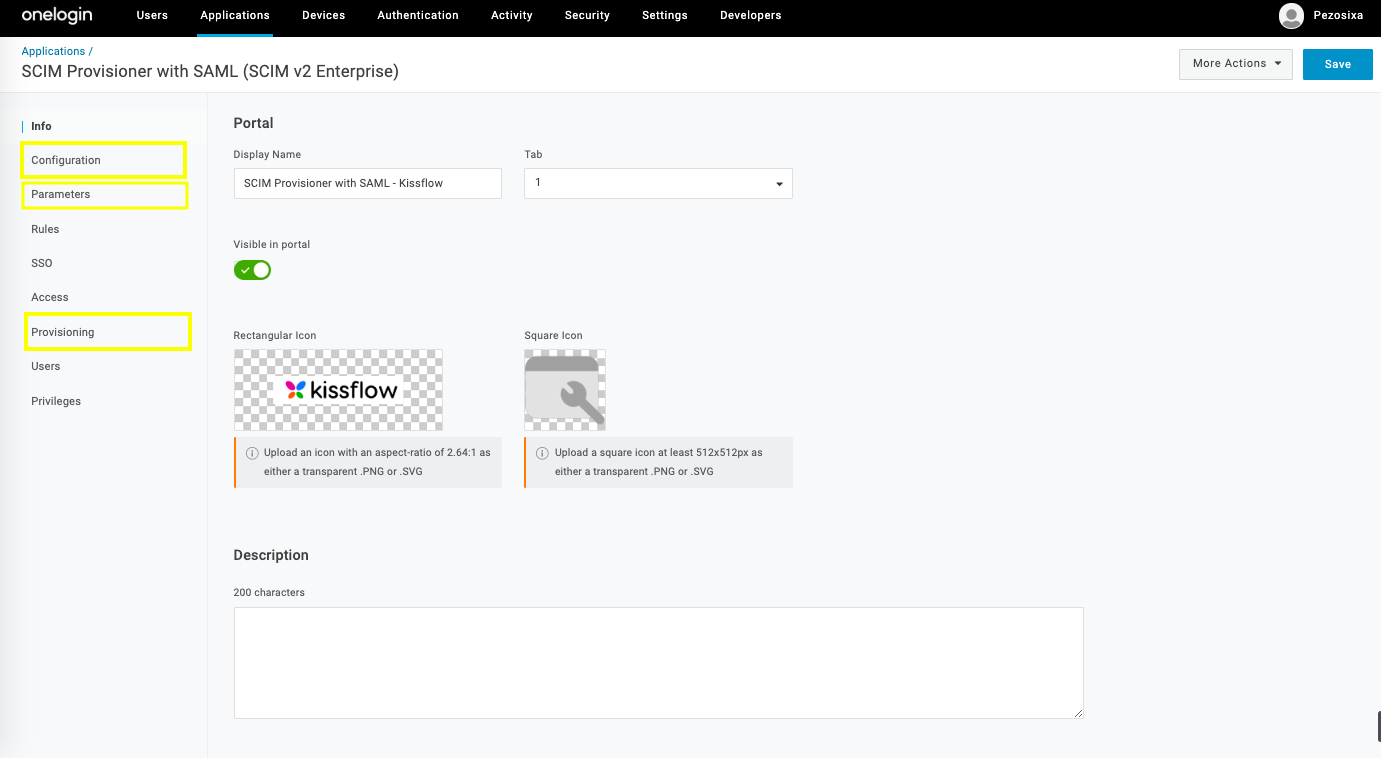Open the SSO sidebar tab
This screenshot has width=1381, height=758.
tap(42, 263)
